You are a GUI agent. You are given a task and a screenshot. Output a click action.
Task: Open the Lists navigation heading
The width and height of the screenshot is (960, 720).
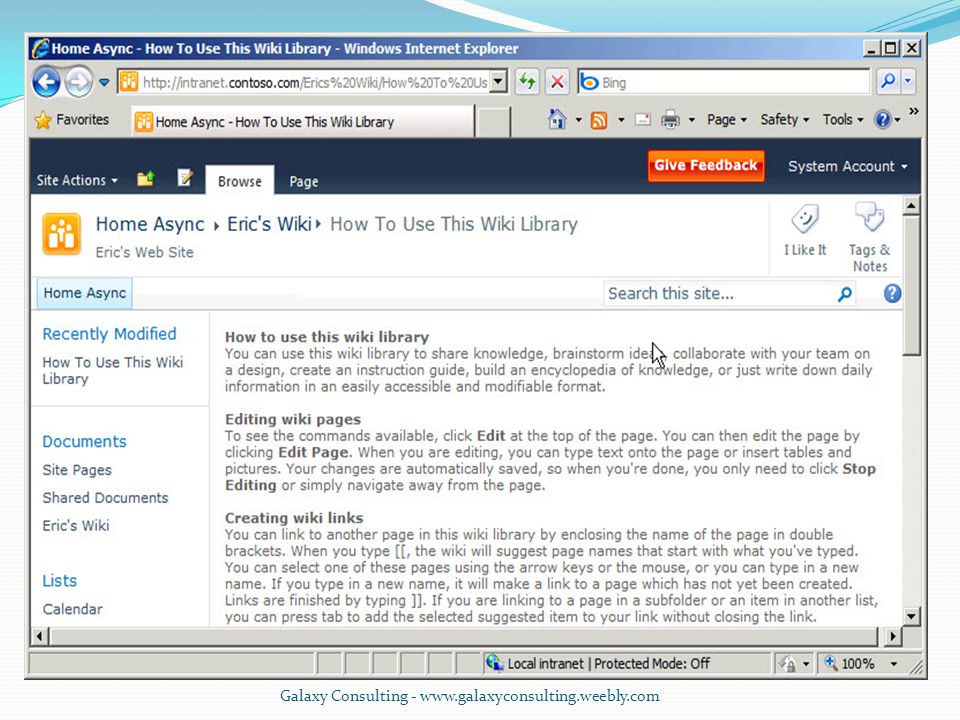click(x=59, y=581)
